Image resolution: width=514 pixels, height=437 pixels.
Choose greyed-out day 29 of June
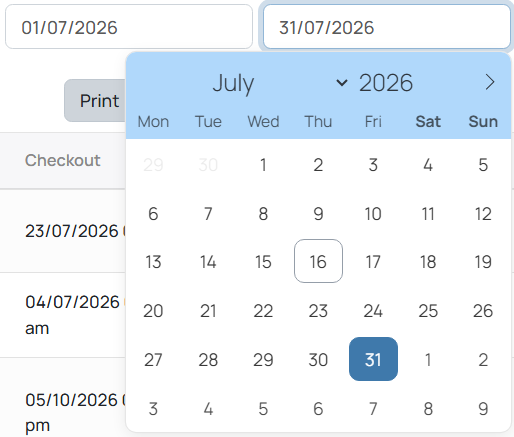pyautogui.click(x=153, y=165)
